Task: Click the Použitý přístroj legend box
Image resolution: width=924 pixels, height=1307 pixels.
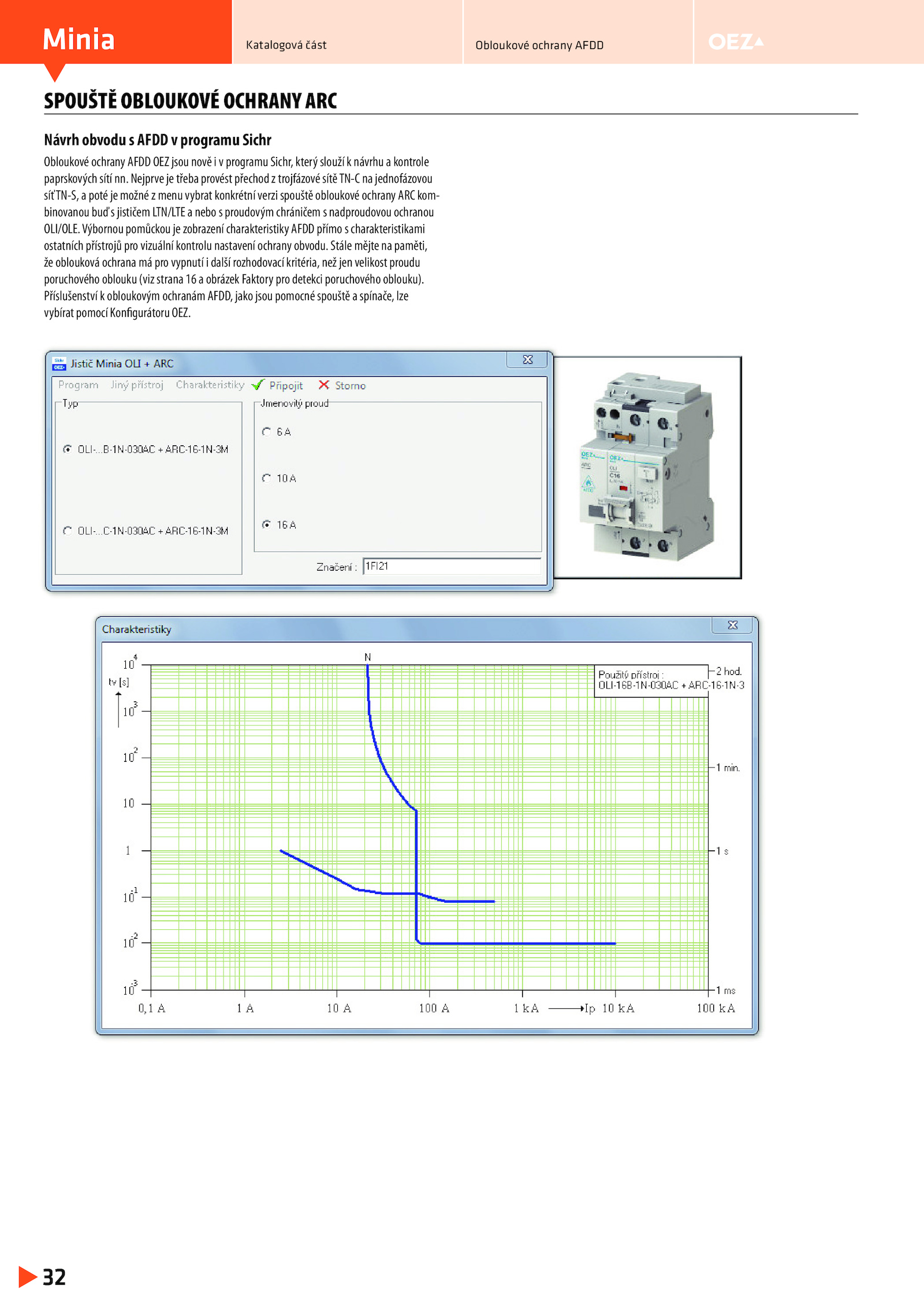Action: click(651, 680)
